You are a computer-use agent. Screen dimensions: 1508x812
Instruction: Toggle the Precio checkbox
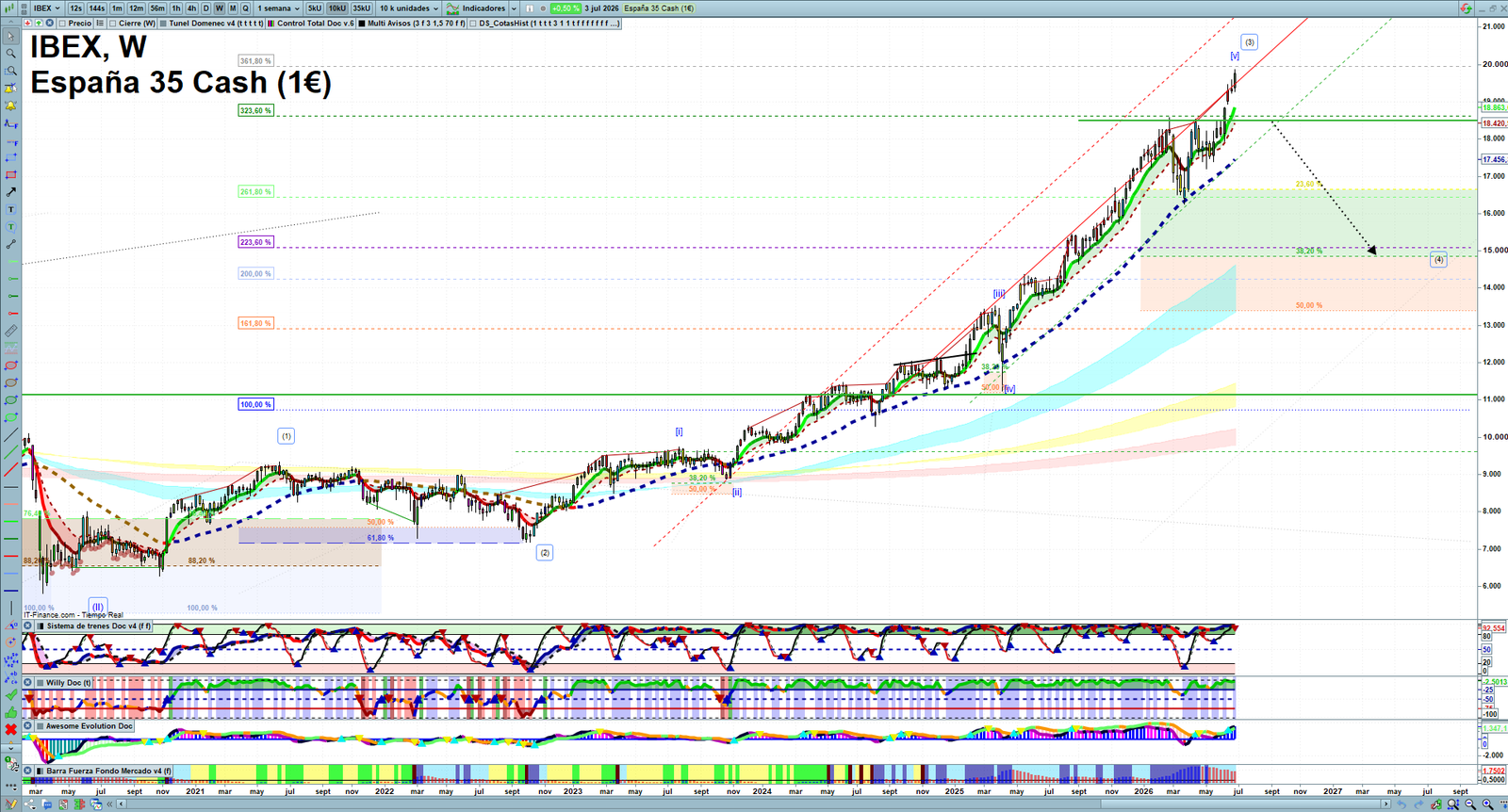(x=62, y=24)
